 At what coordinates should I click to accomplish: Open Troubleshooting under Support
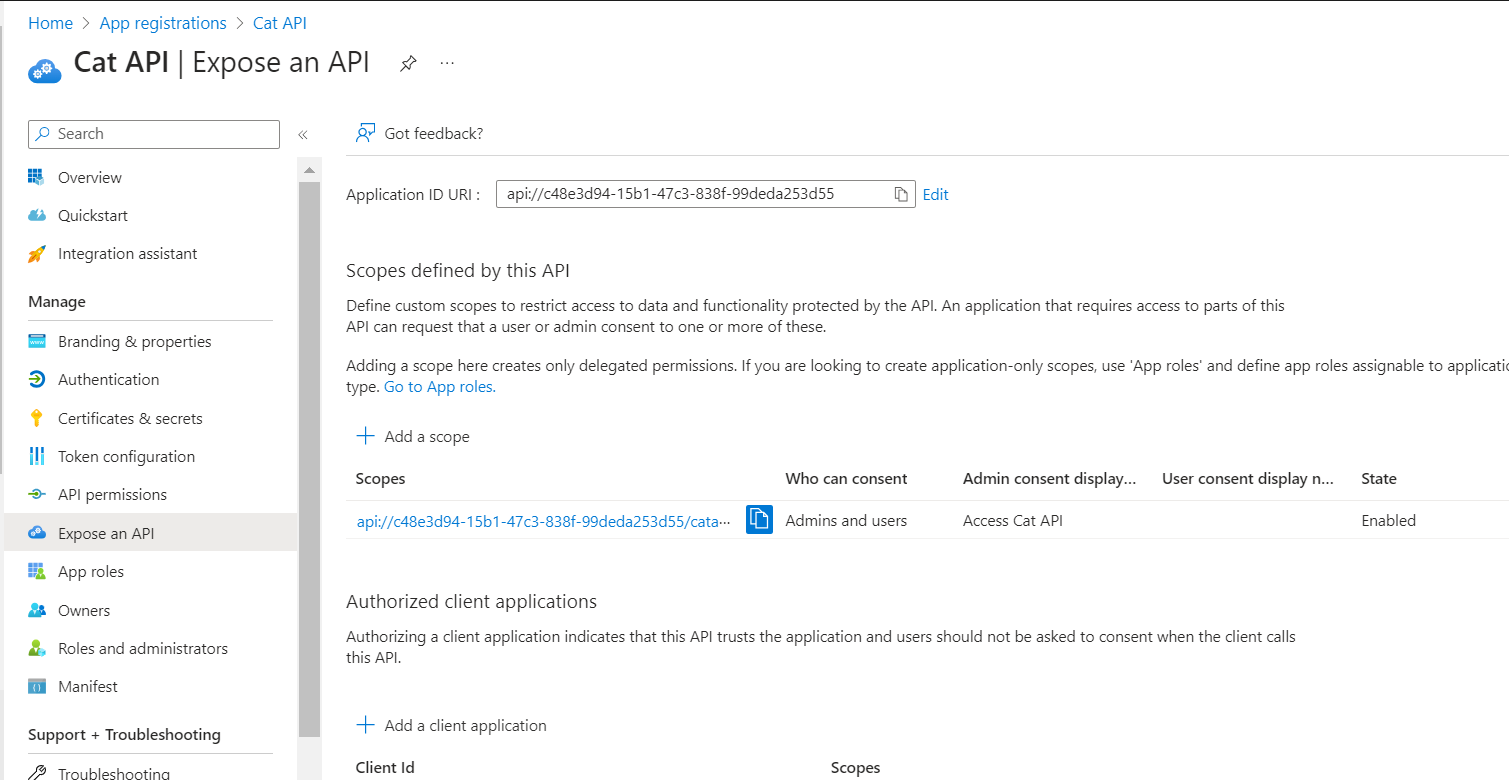point(114,773)
